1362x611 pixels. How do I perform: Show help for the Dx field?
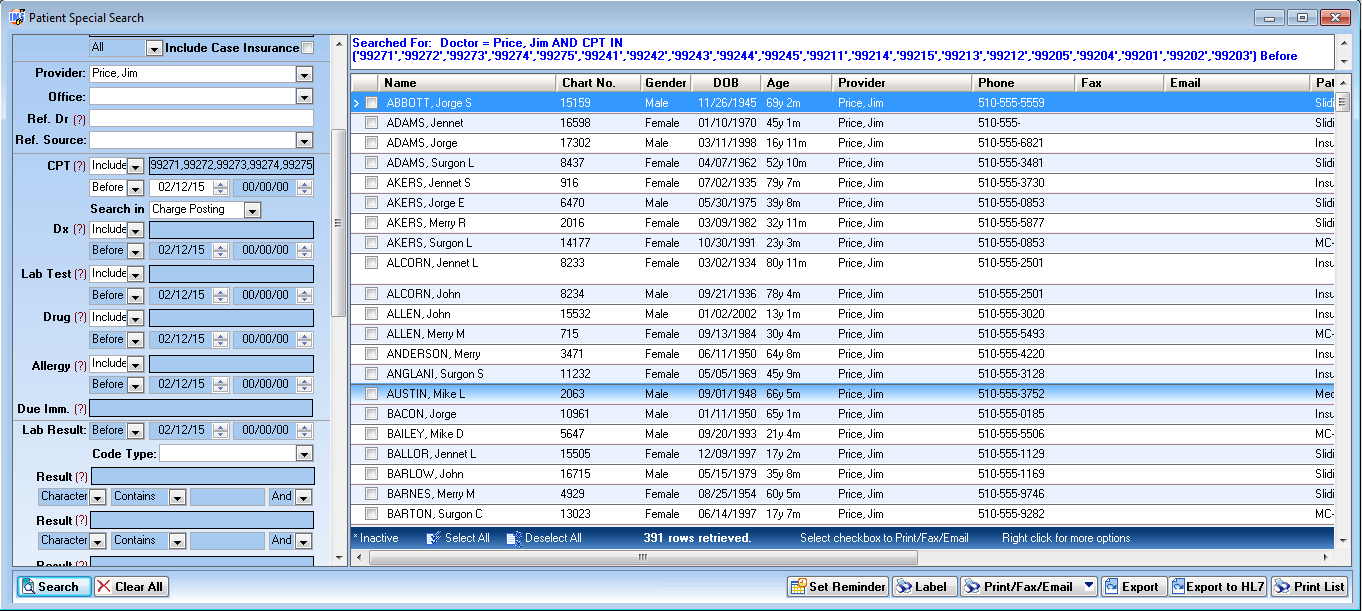pyautogui.click(x=80, y=230)
